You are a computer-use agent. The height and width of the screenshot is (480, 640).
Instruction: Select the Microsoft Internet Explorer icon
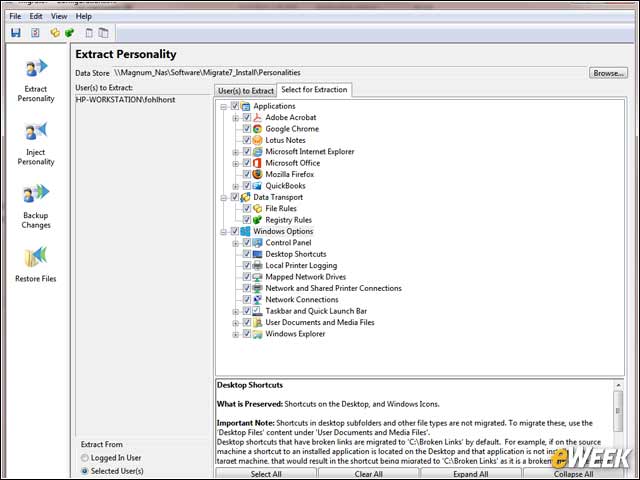pyautogui.click(x=257, y=152)
